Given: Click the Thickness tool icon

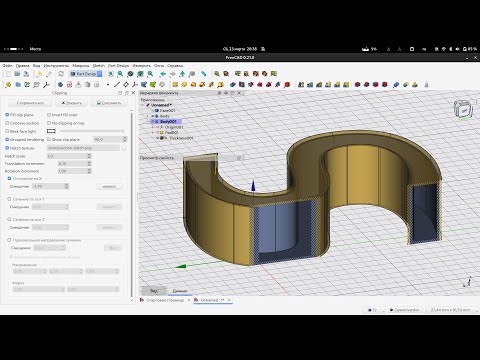Looking at the screenshot, I should point(385,85).
